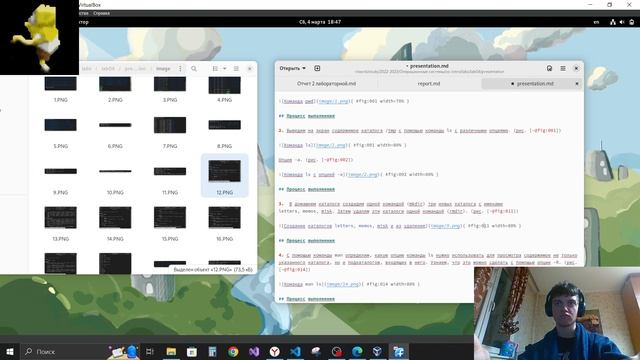Select the 5.PNG thumbnail
The height and width of the screenshot is (360, 640).
60,125
